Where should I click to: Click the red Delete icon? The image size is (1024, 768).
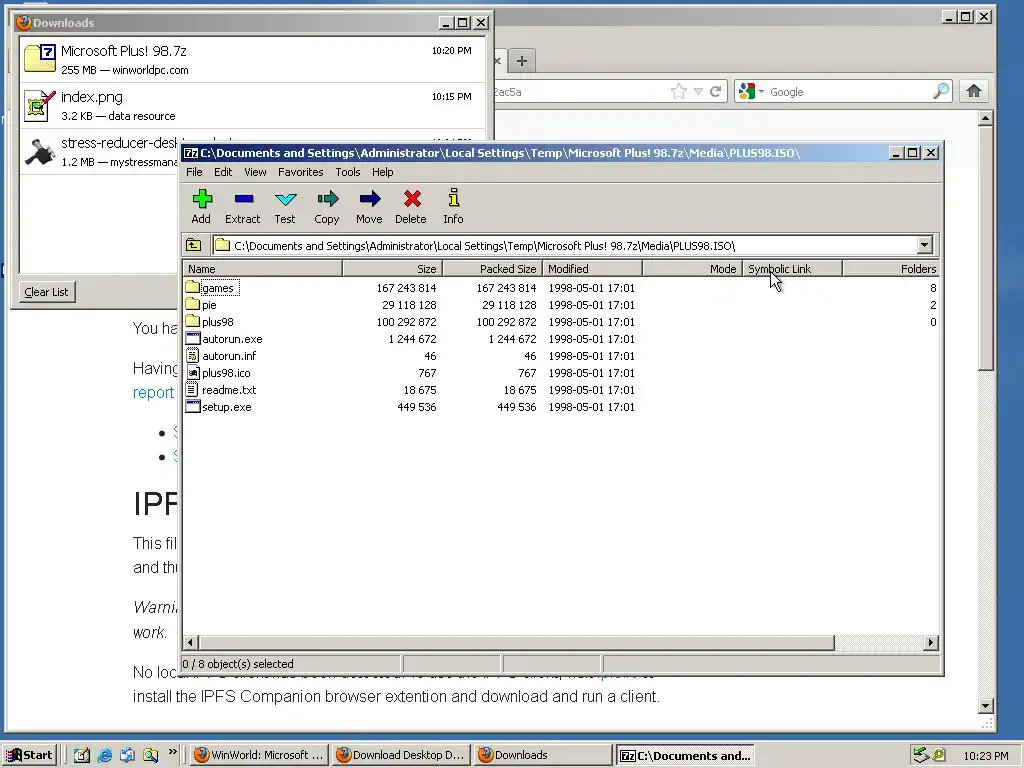pyautogui.click(x=412, y=199)
